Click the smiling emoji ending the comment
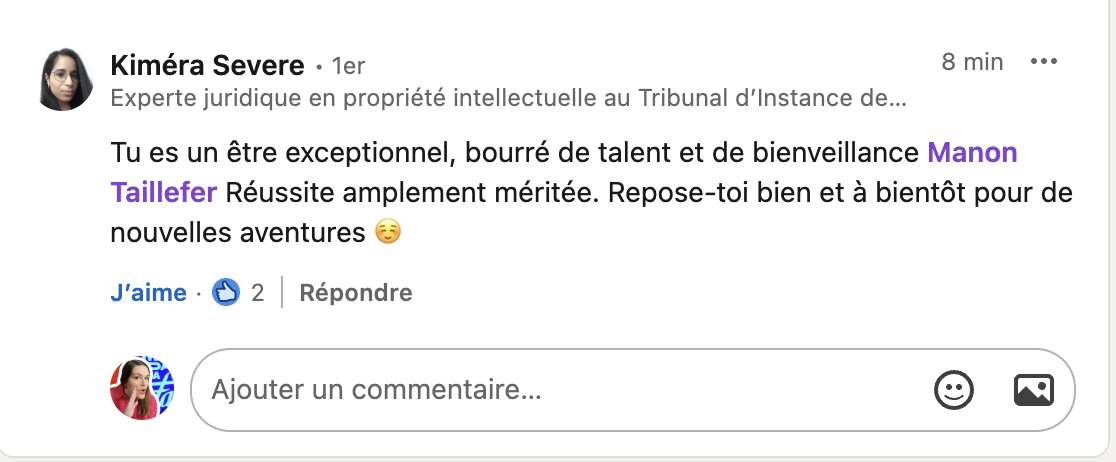1116x462 pixels. pos(388,231)
